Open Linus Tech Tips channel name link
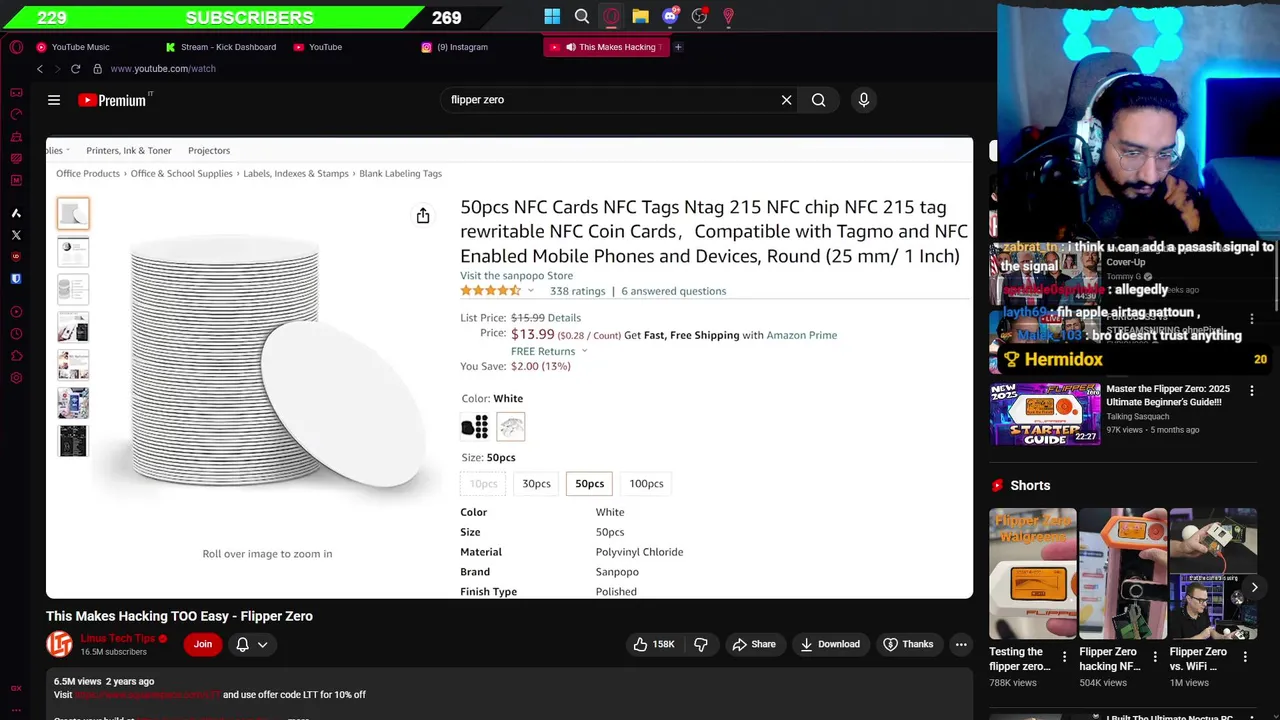This screenshot has height=720, width=1280. (x=118, y=638)
